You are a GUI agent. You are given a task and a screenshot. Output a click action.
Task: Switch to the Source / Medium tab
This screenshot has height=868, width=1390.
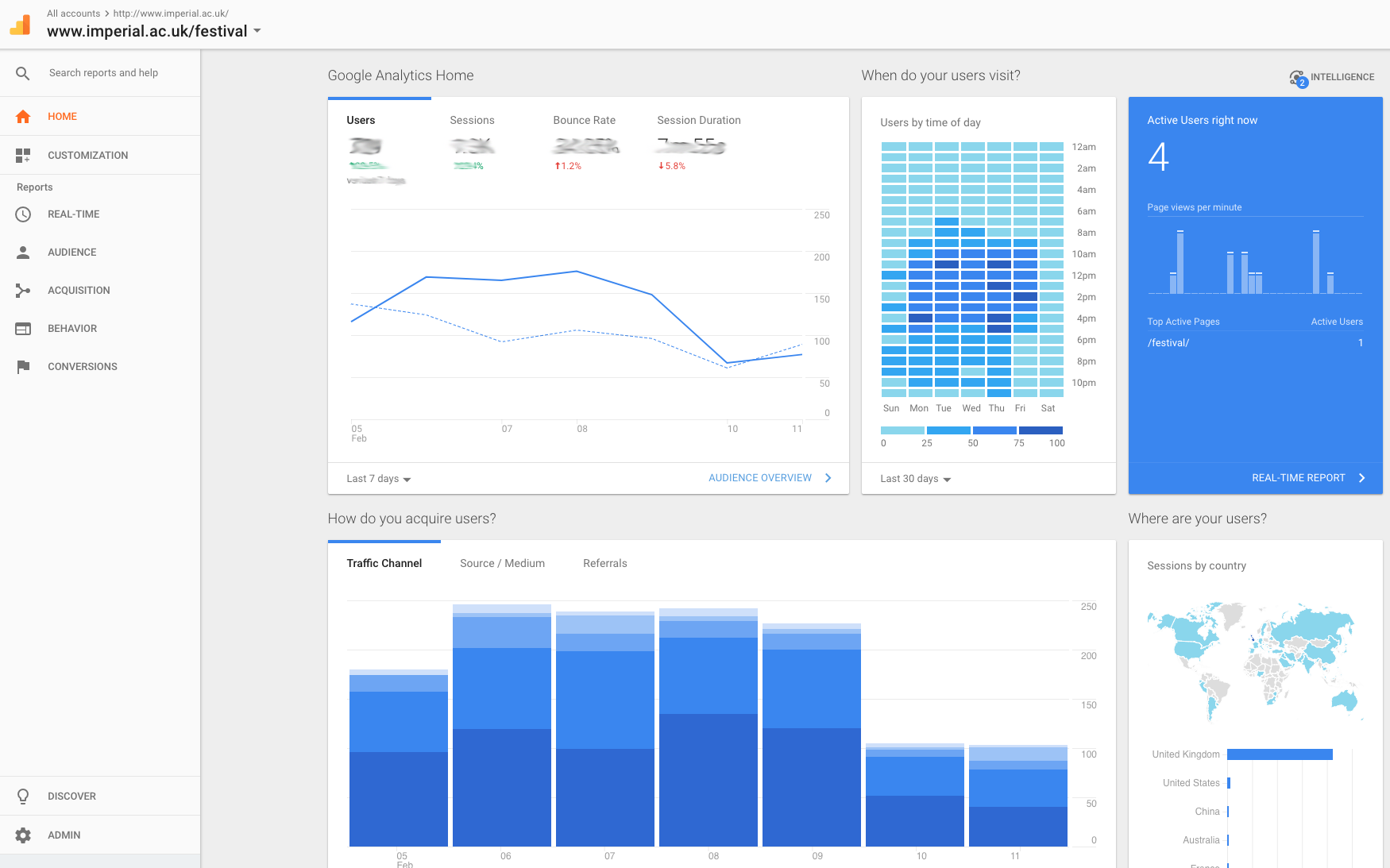tap(502, 564)
